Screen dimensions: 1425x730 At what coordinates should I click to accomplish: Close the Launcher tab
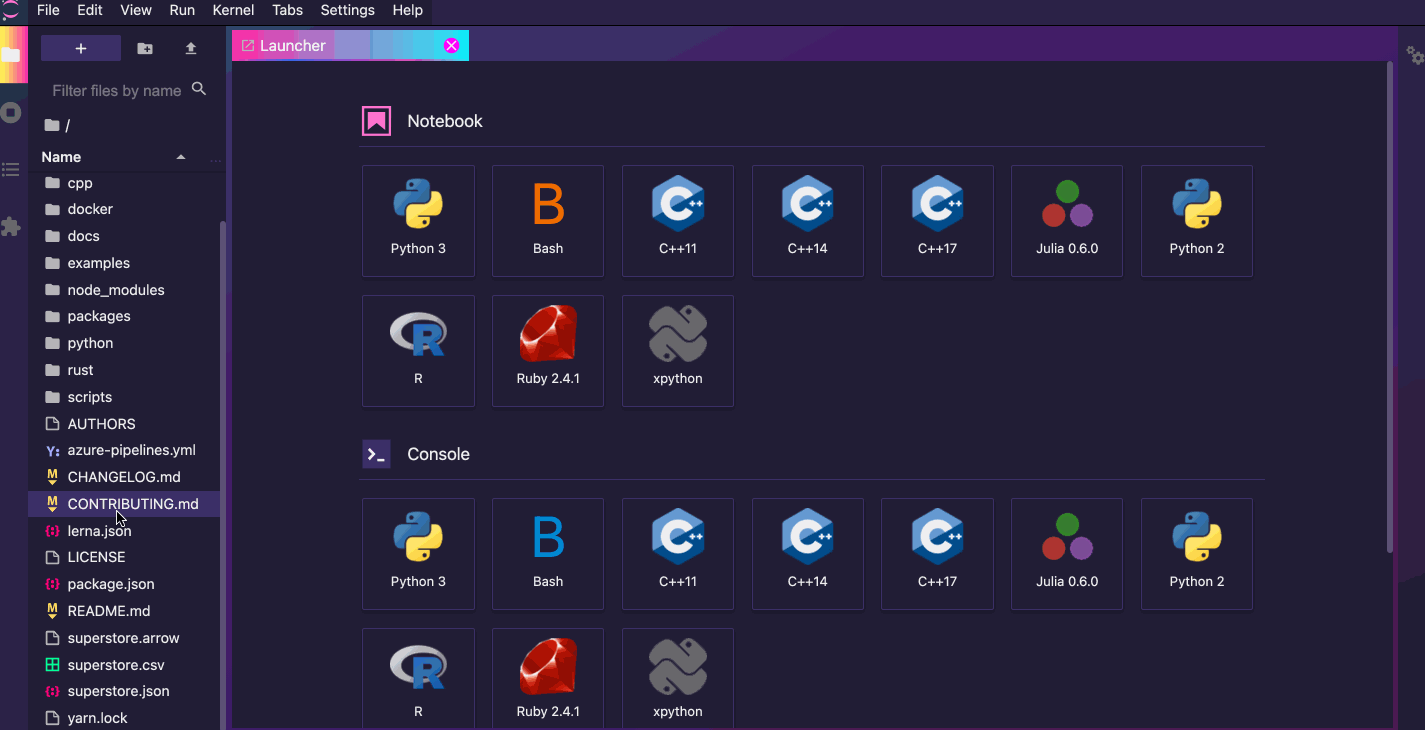[451, 45]
